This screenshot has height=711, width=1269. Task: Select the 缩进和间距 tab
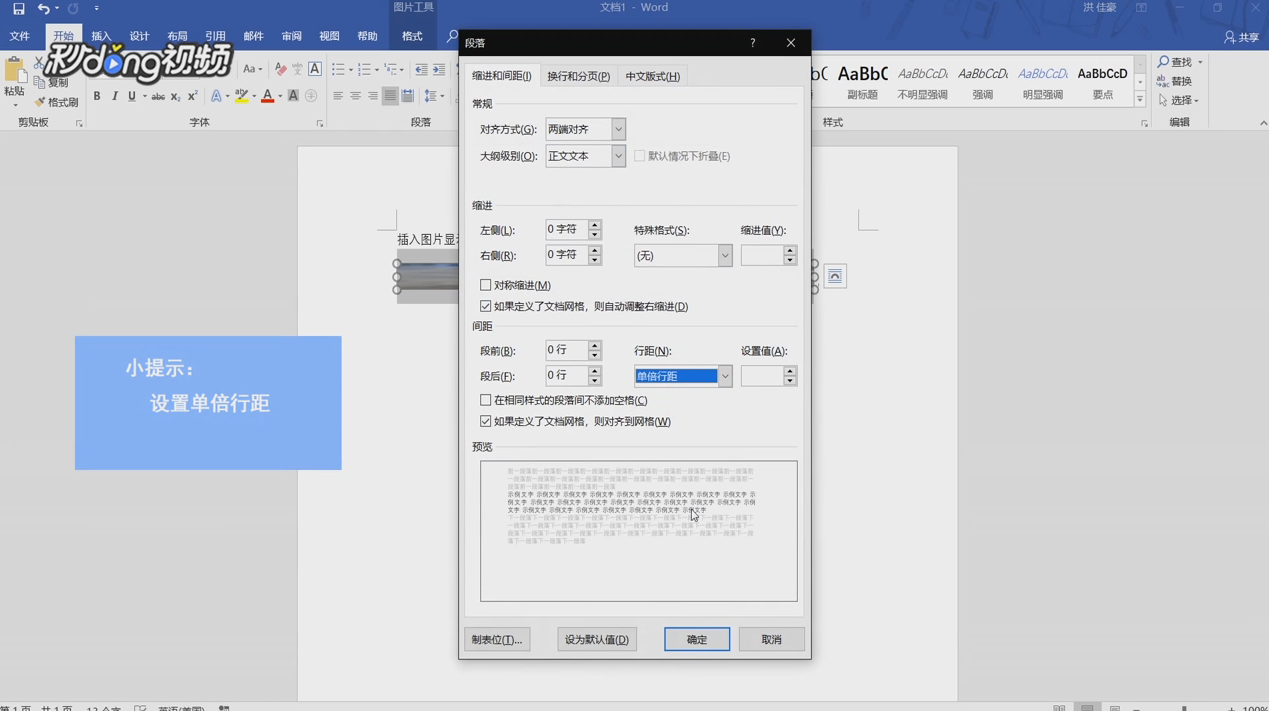[502, 76]
